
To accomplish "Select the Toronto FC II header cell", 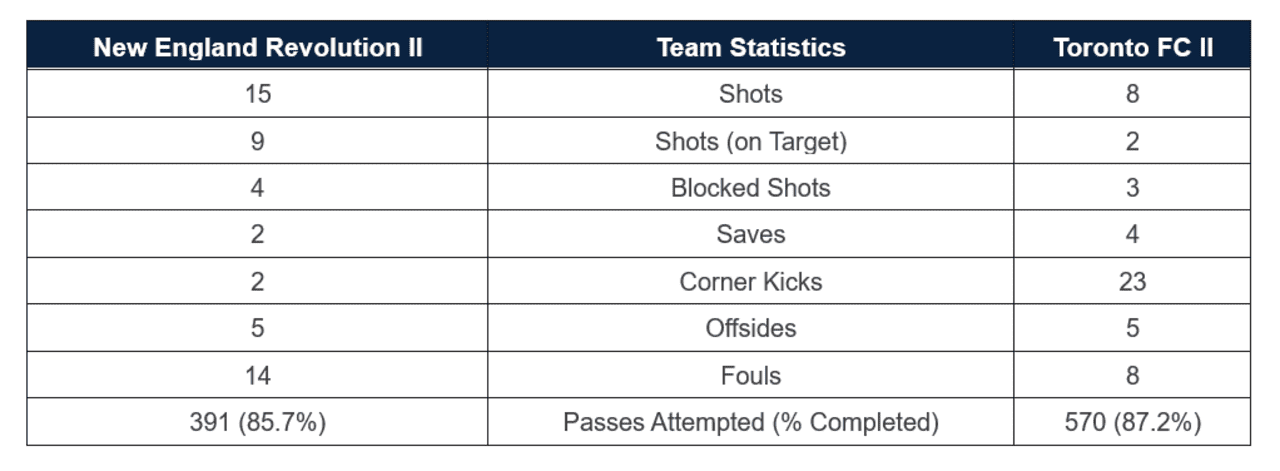I will pyautogui.click(x=1132, y=47).
